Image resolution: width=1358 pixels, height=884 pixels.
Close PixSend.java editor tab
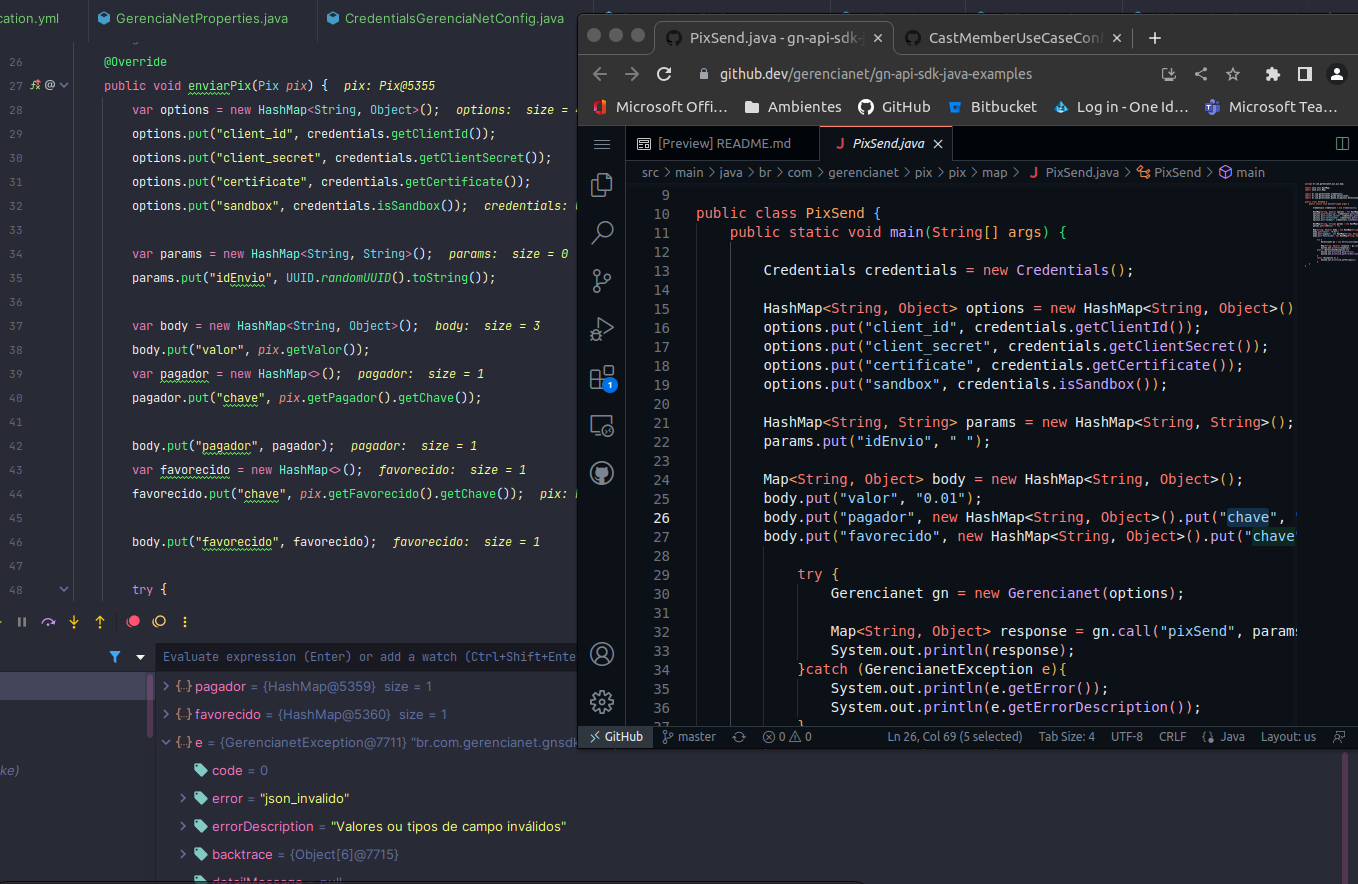coord(938,144)
